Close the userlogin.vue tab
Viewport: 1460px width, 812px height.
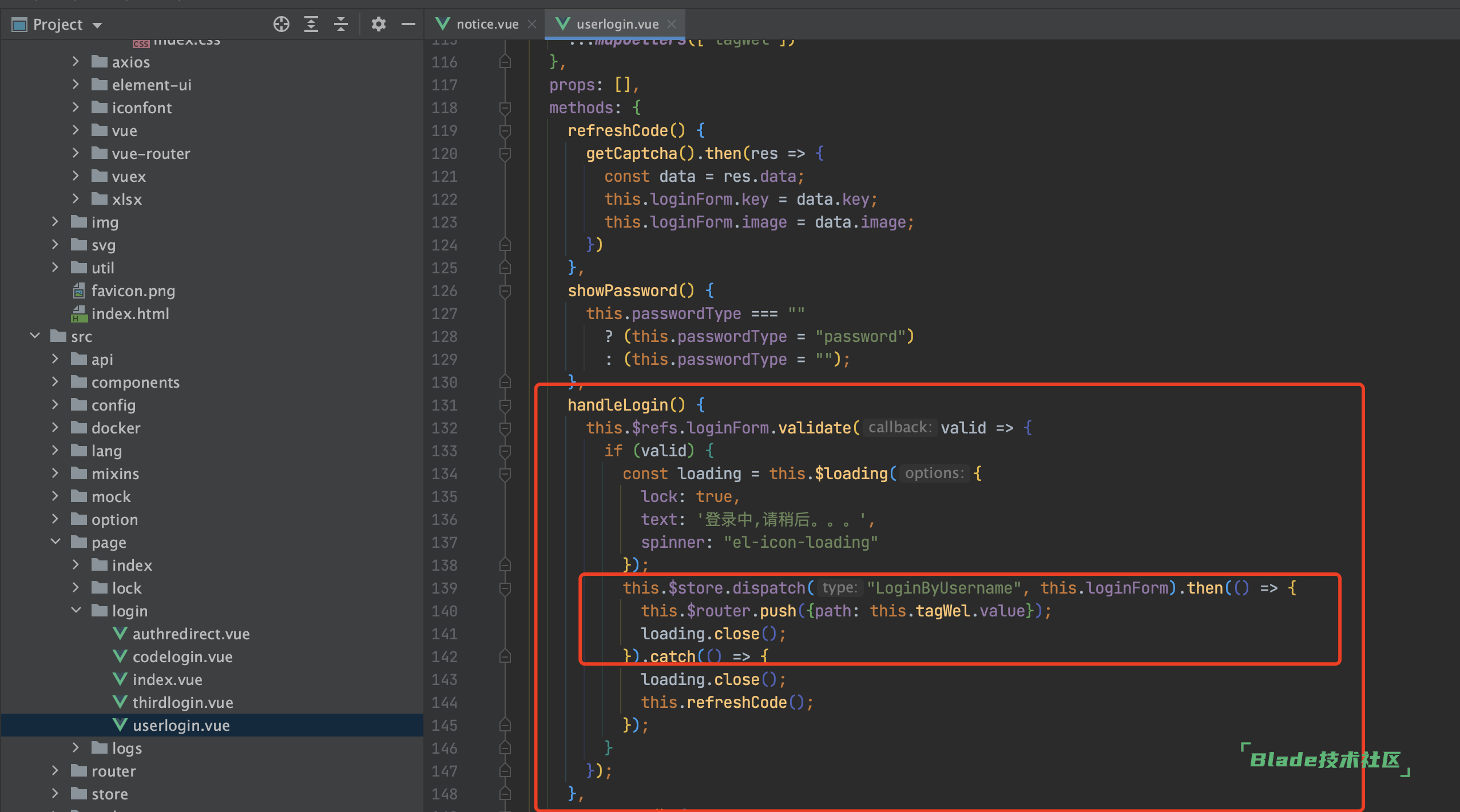(x=672, y=24)
